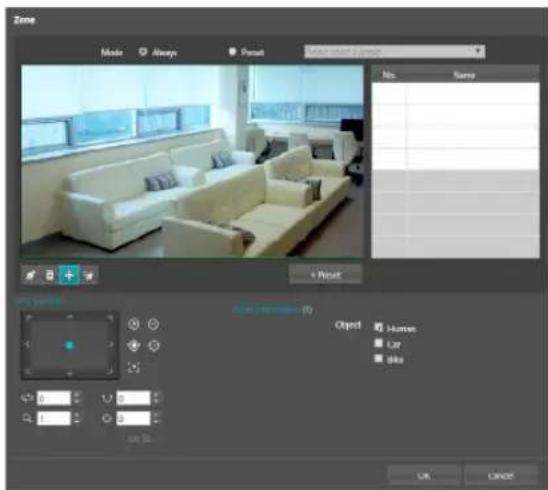Uncheck the Human object checkbox
Image resolution: width=548 pixels, height=490 pixels.
click(x=378, y=327)
